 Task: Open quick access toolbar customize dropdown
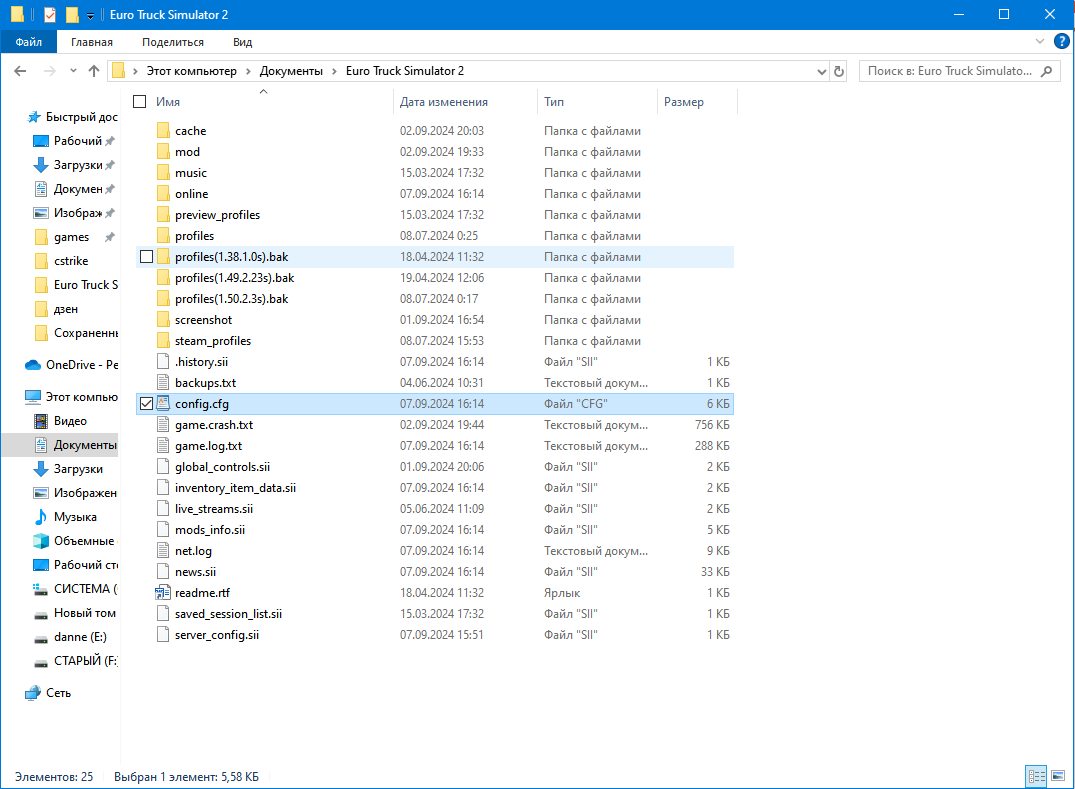[90, 15]
